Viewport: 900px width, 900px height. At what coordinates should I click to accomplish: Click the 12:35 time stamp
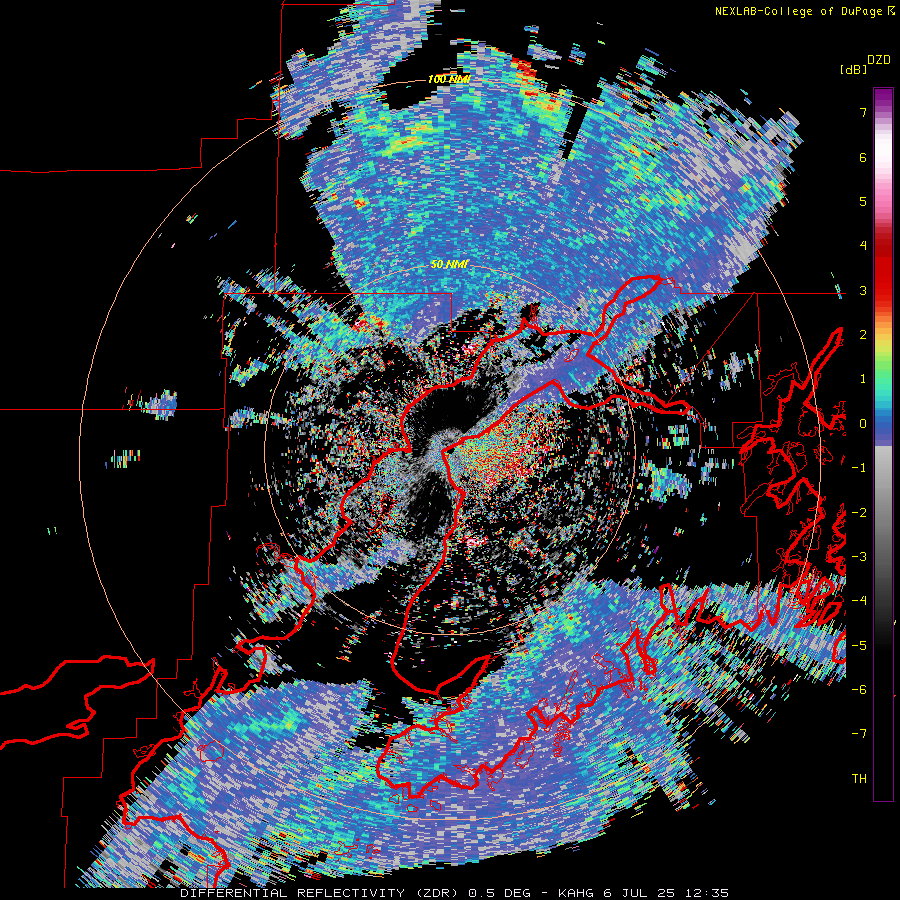(708, 893)
